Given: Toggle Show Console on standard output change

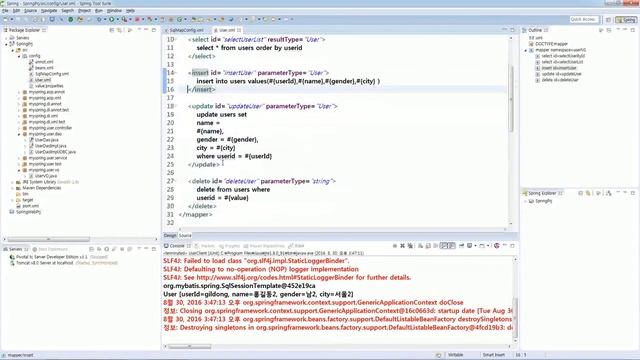Looking at the screenshot, I should click(444, 246).
